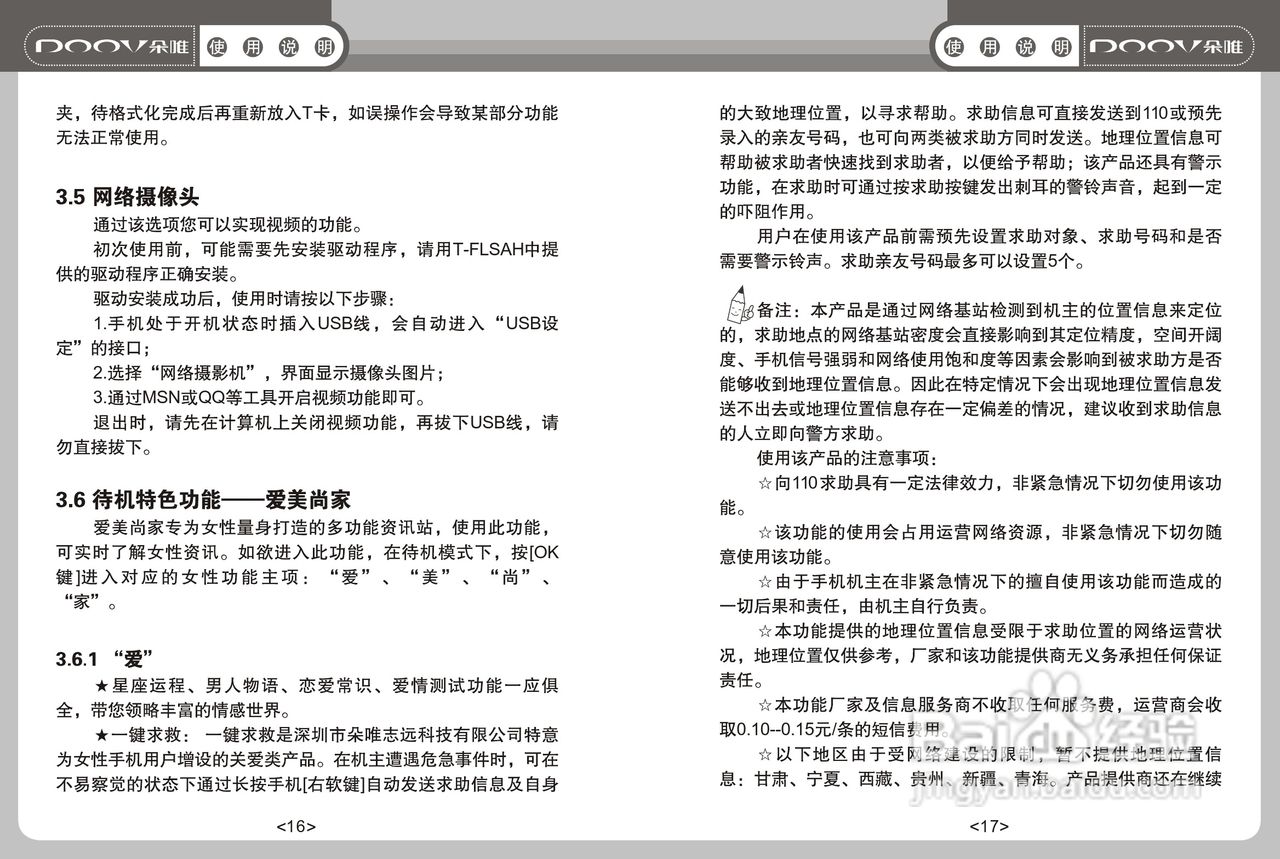Image resolution: width=1280 pixels, height=859 pixels.
Task: Expand the 使用该产品的注意事项 list
Action: pyautogui.click(x=843, y=459)
